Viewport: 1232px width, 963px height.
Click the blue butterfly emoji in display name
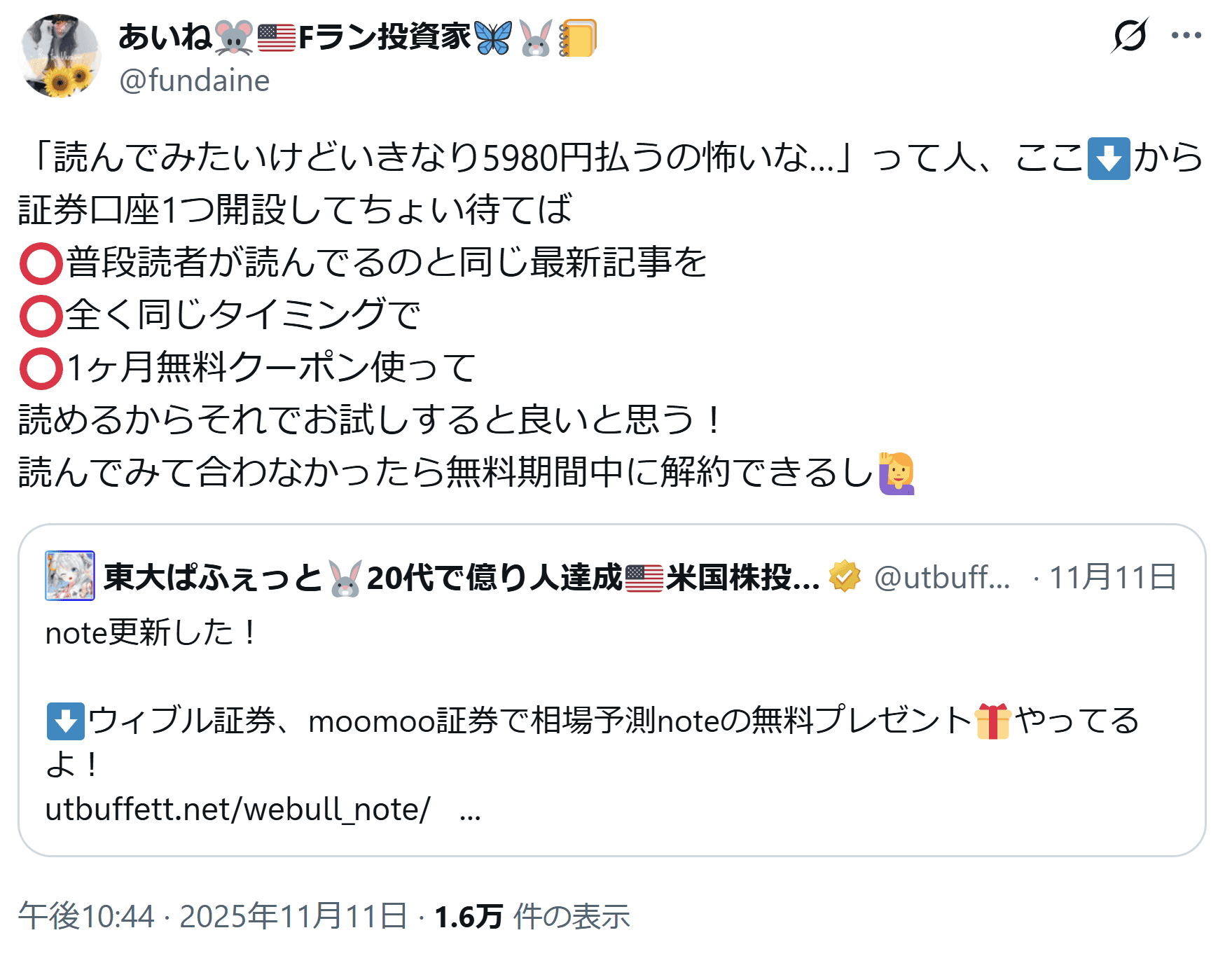point(493,37)
